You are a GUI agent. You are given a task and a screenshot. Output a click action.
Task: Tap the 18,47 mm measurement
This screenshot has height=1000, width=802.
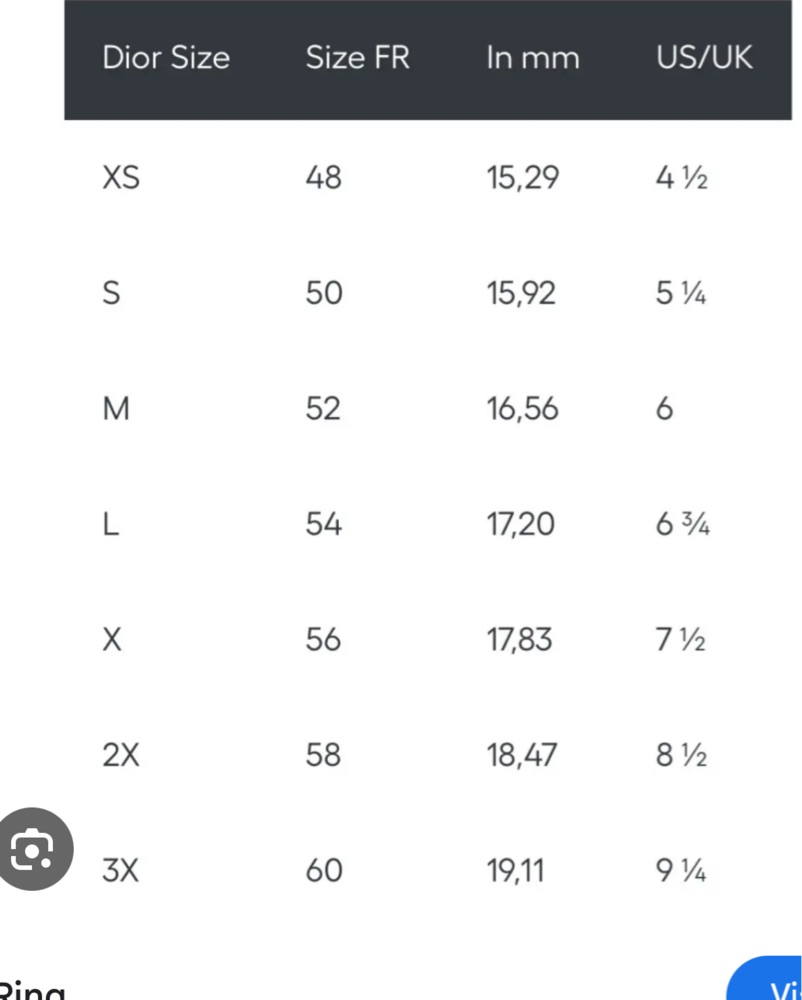pos(522,754)
